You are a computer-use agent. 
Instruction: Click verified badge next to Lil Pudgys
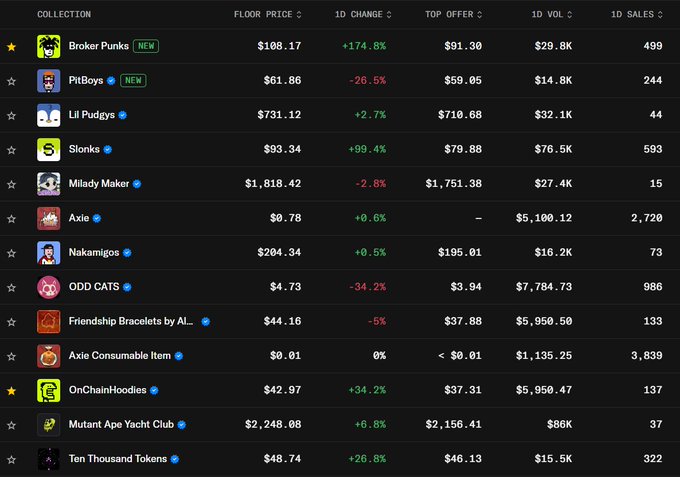[123, 115]
